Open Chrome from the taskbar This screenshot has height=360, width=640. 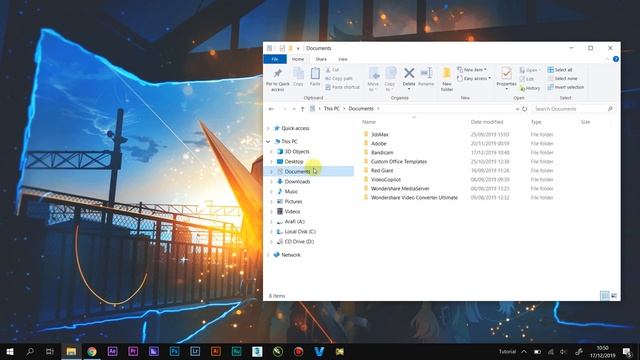(x=92, y=351)
